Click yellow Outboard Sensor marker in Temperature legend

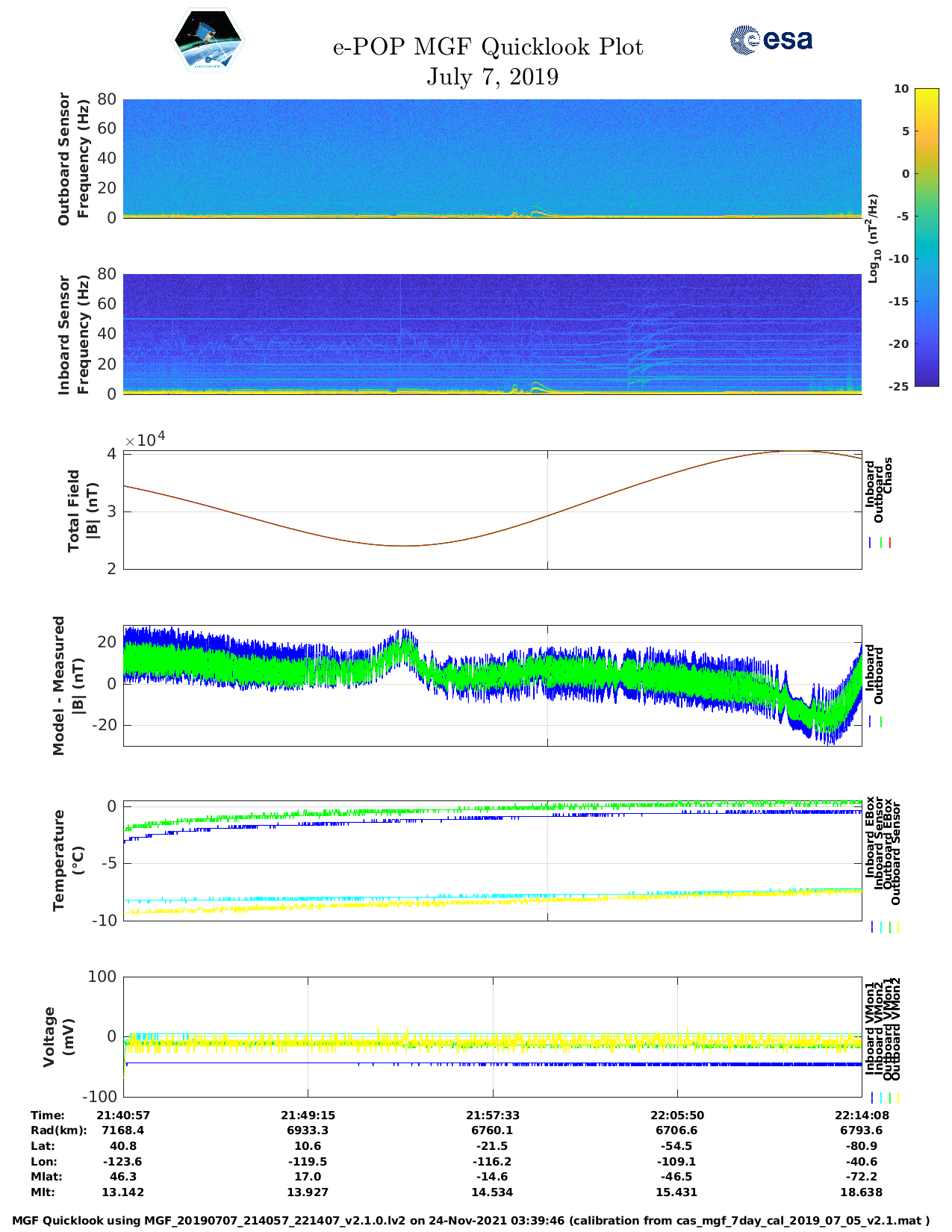[x=897, y=927]
